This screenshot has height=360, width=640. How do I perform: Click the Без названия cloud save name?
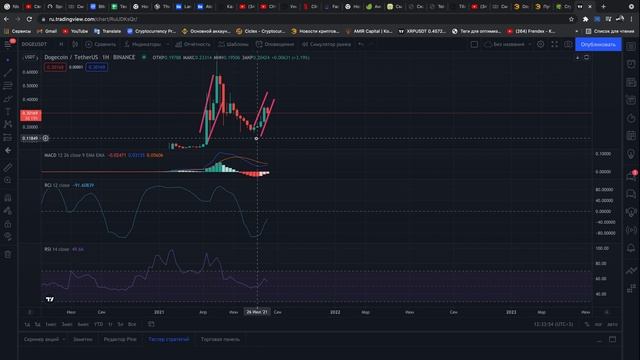504,44
